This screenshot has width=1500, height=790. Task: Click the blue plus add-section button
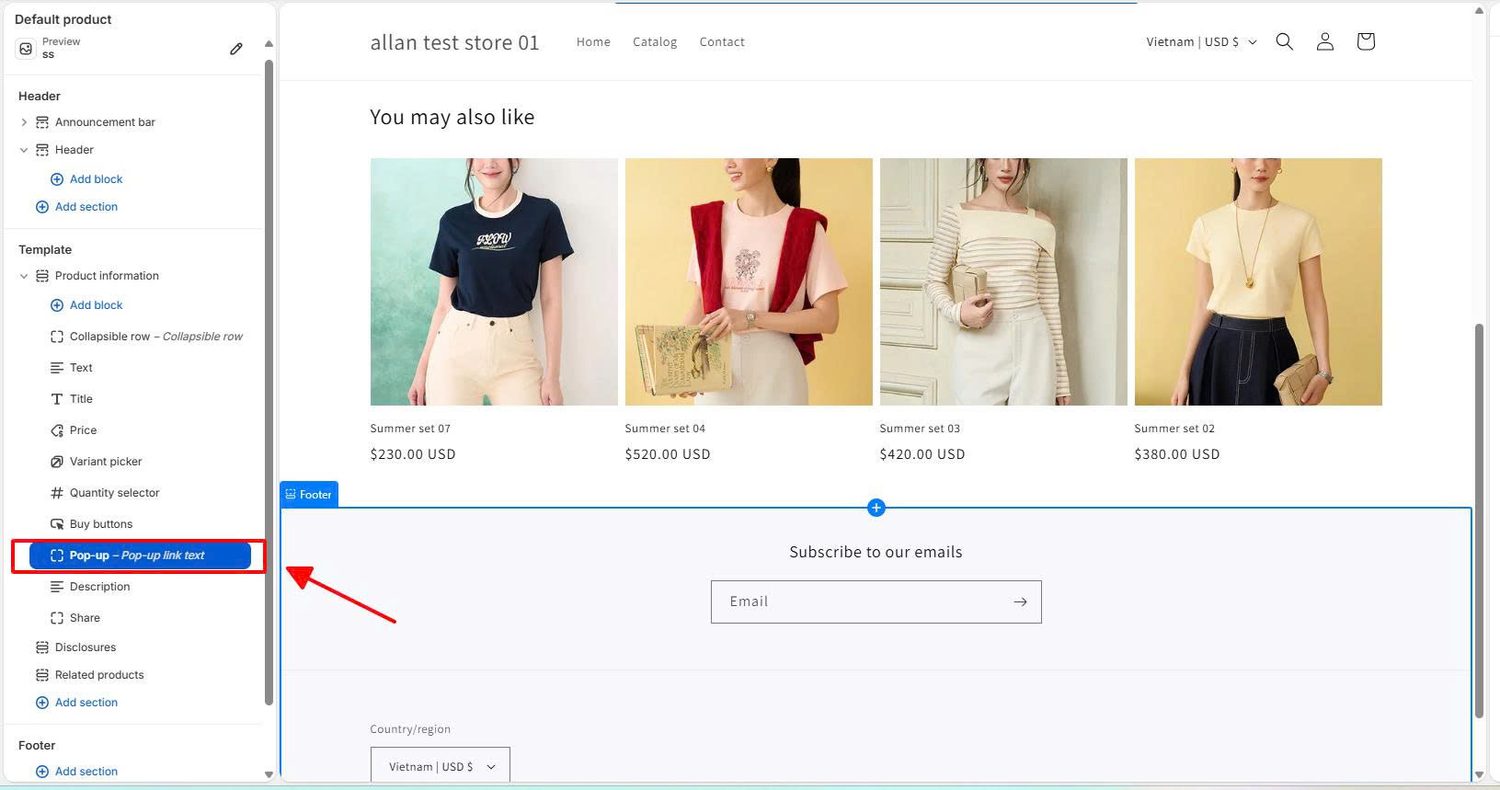(876, 508)
